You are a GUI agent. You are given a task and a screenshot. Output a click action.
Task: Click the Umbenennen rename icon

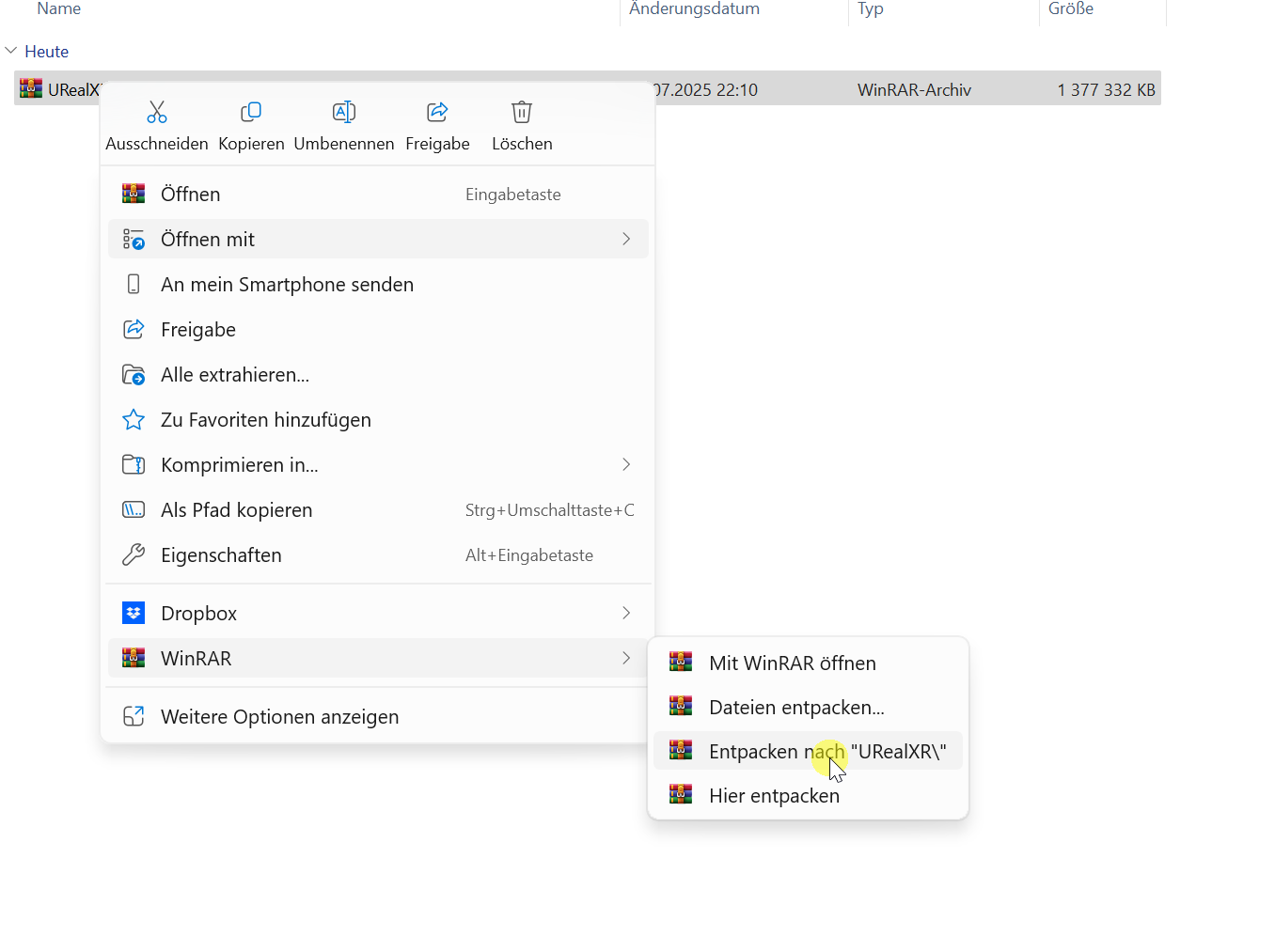[344, 113]
